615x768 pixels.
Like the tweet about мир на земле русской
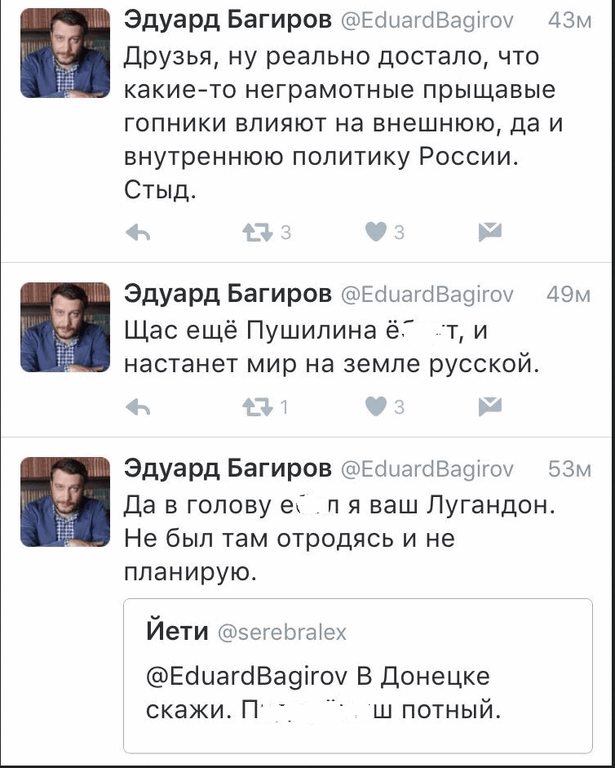[376, 407]
